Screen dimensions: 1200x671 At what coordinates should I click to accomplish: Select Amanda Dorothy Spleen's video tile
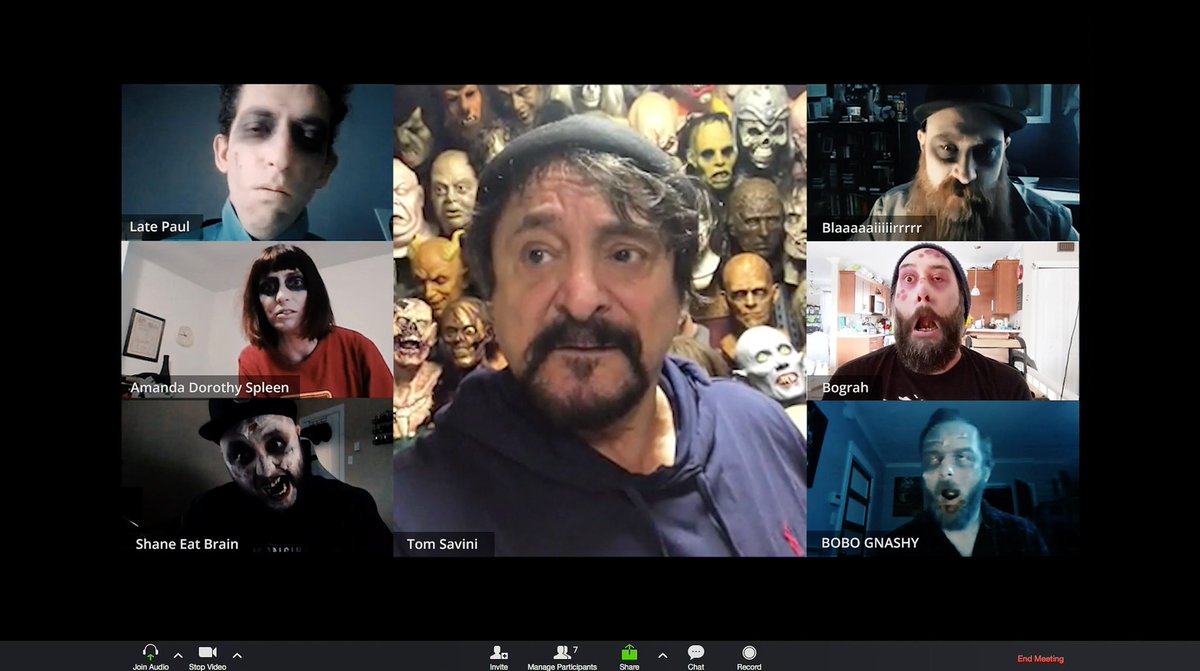257,320
